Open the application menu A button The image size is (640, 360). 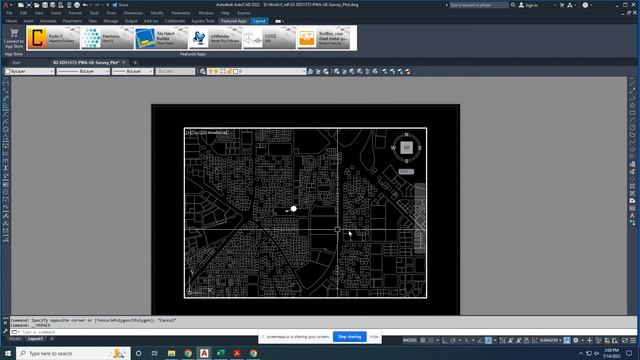(x=6, y=5)
